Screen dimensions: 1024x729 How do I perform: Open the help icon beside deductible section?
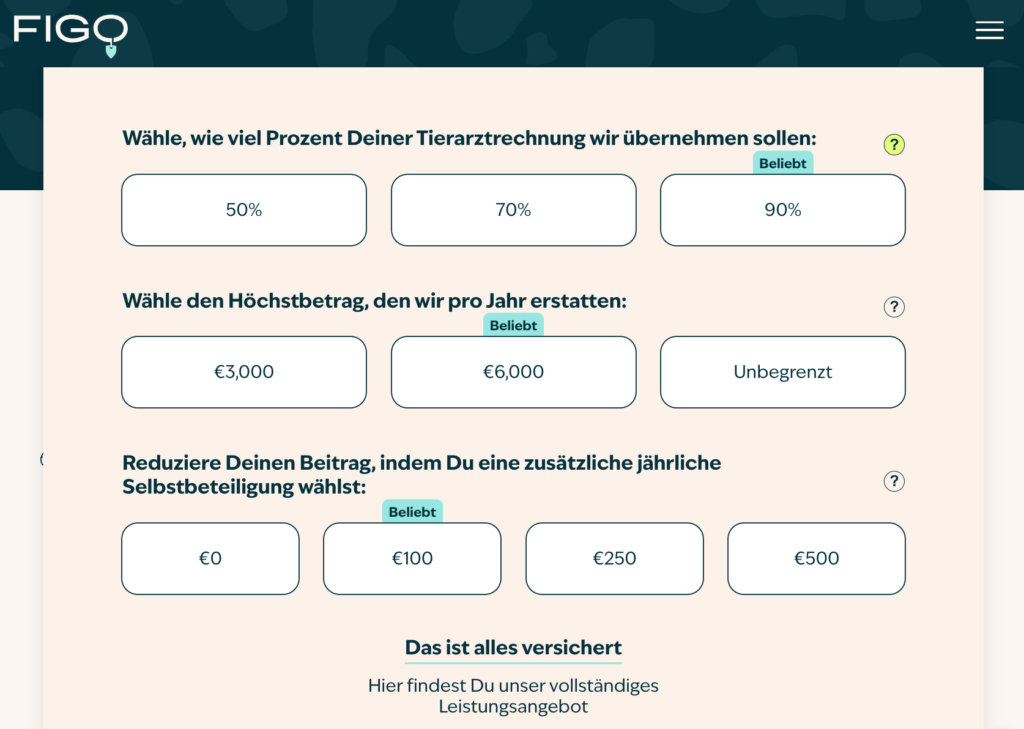pos(893,481)
